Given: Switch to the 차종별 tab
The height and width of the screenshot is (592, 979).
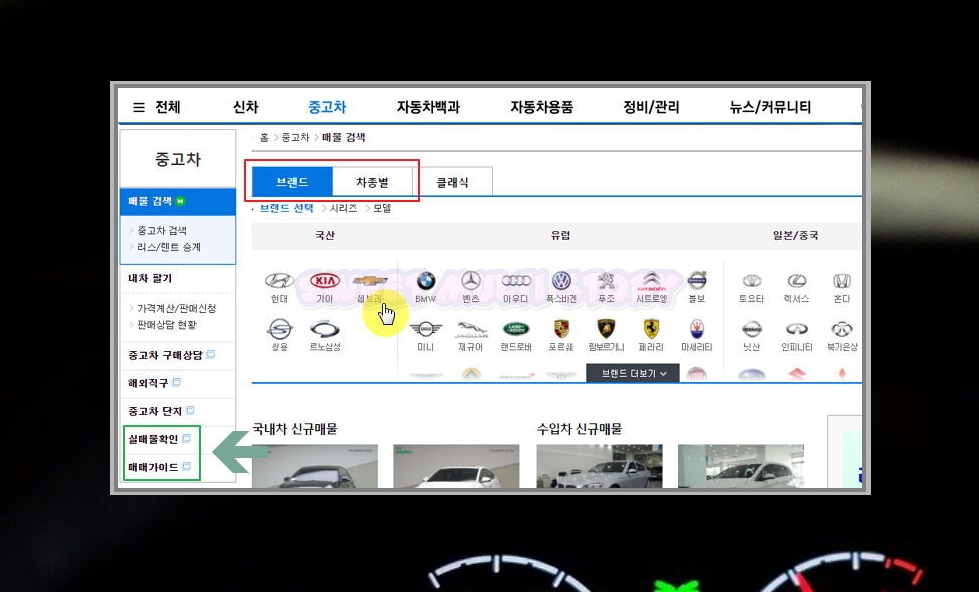Looking at the screenshot, I should tap(372, 182).
